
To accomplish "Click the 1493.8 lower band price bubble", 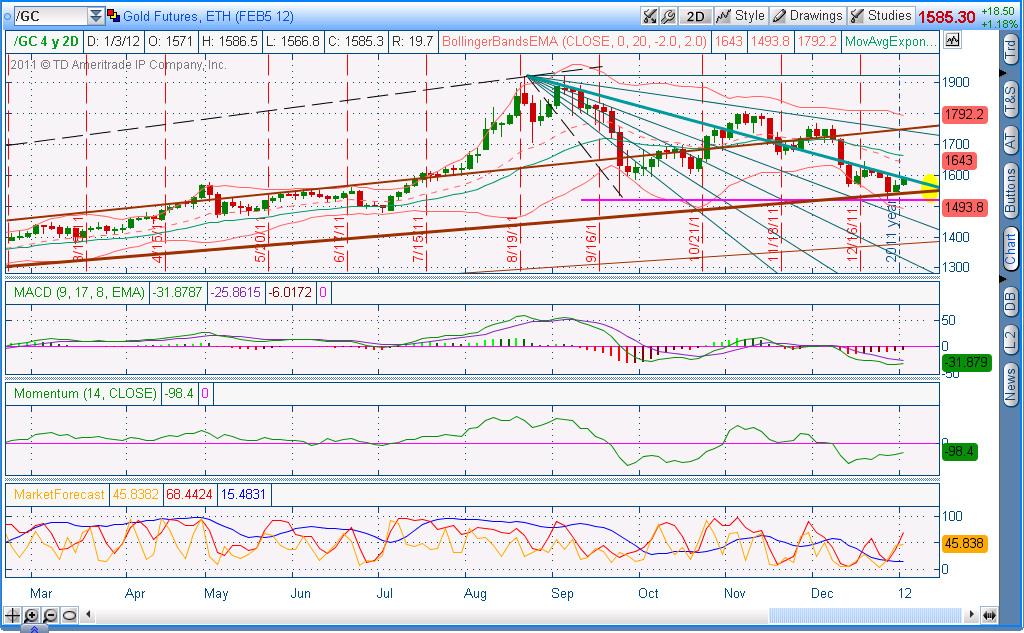I will pos(964,208).
